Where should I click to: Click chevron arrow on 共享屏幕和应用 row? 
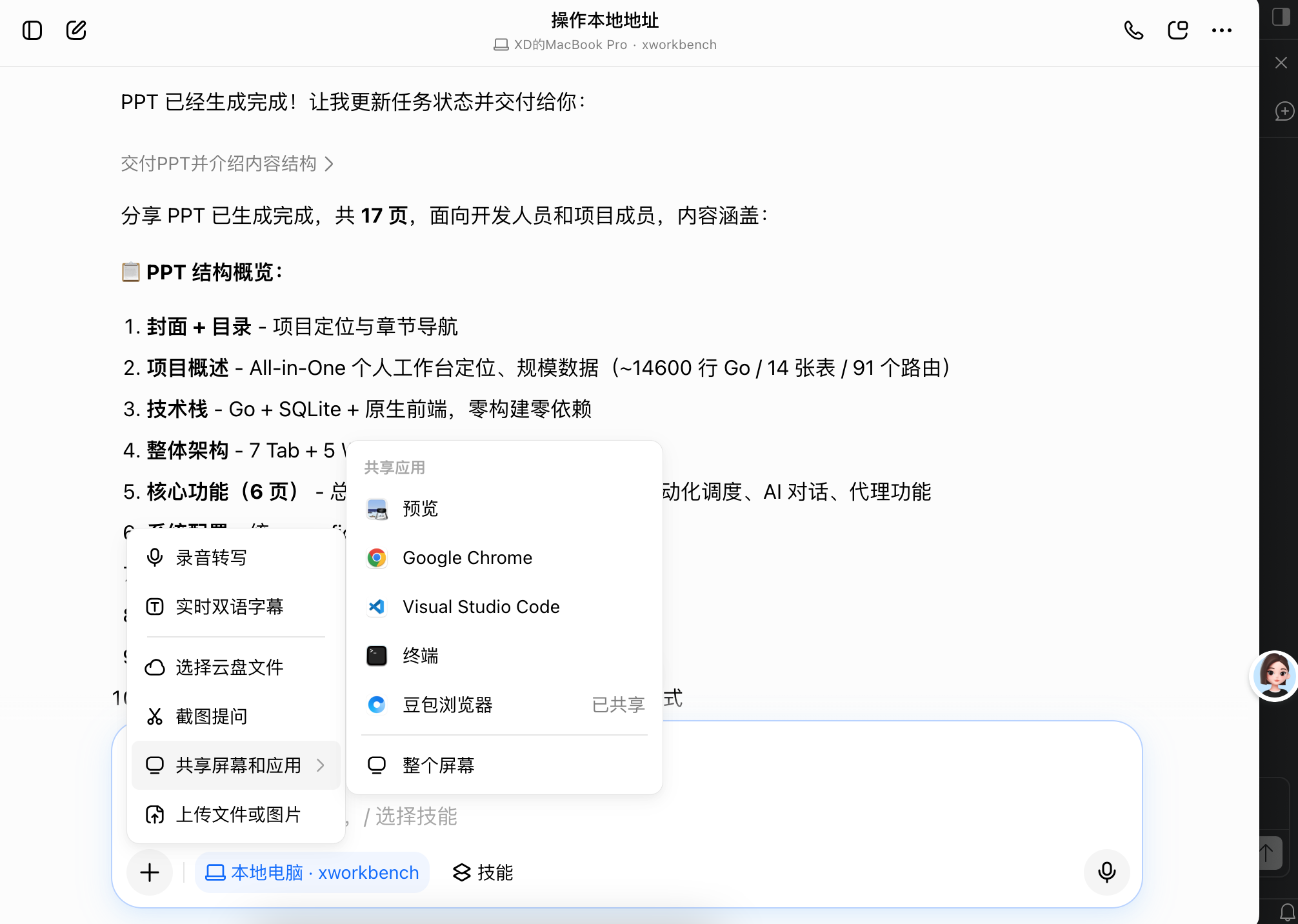321,765
